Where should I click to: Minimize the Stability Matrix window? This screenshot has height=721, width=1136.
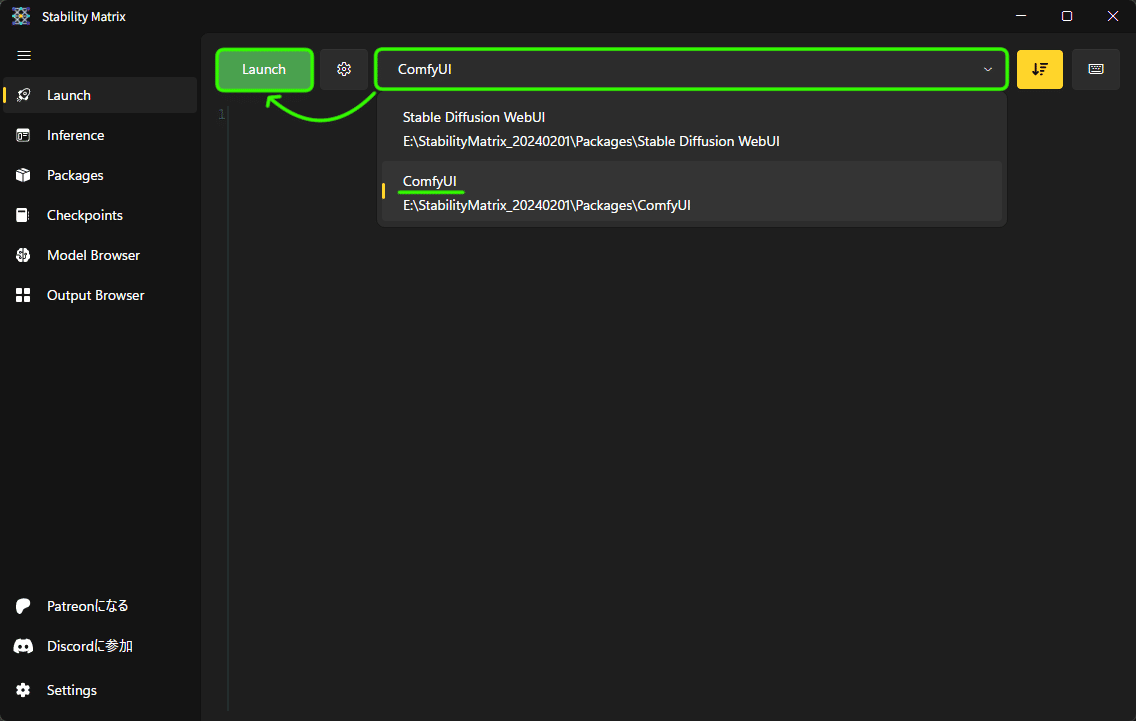[1021, 16]
